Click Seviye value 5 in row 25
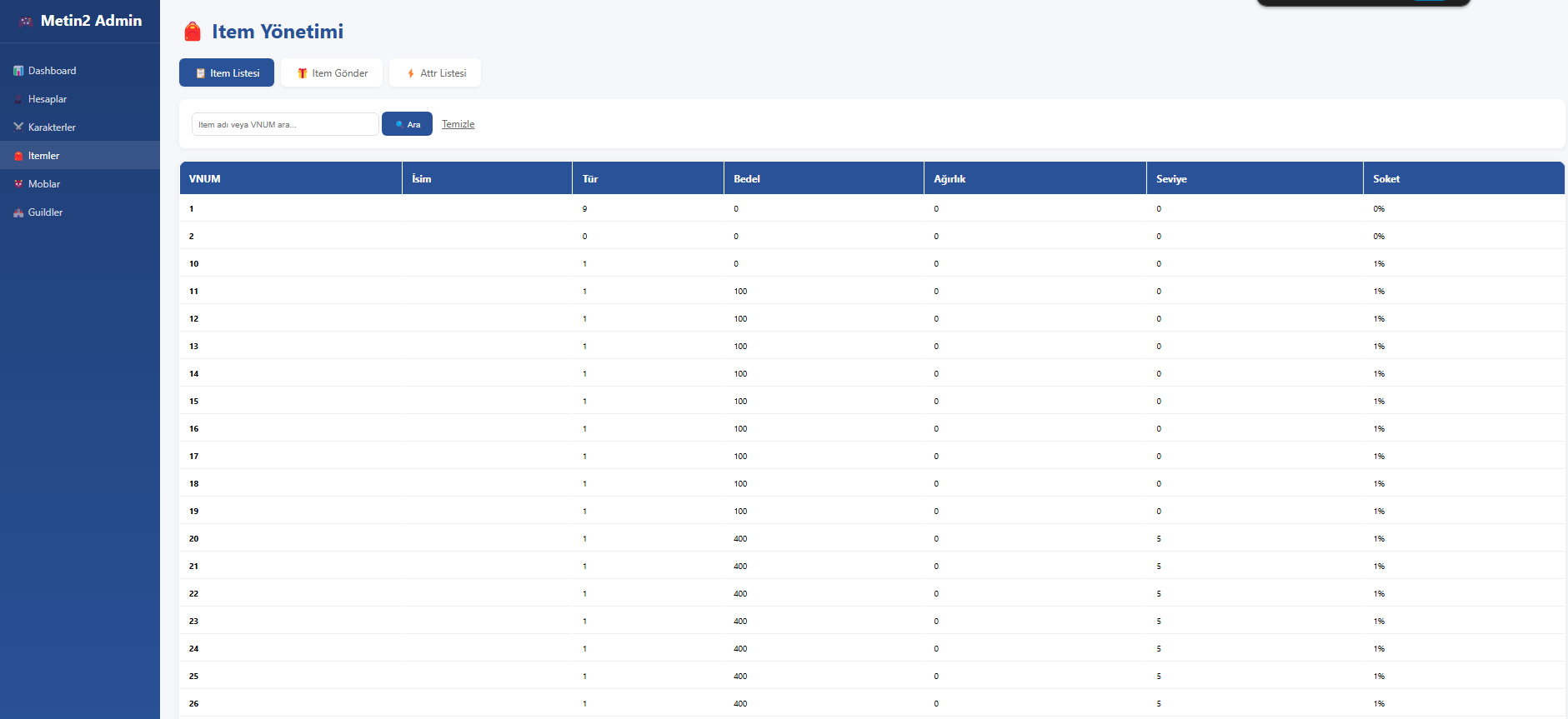Viewport: 1568px width, 719px height. coord(1159,677)
